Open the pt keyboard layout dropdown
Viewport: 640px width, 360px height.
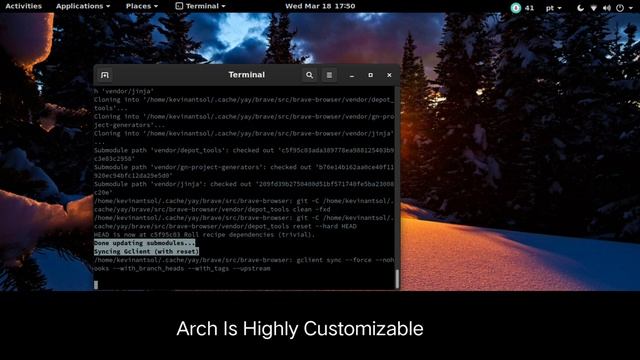tap(553, 8)
